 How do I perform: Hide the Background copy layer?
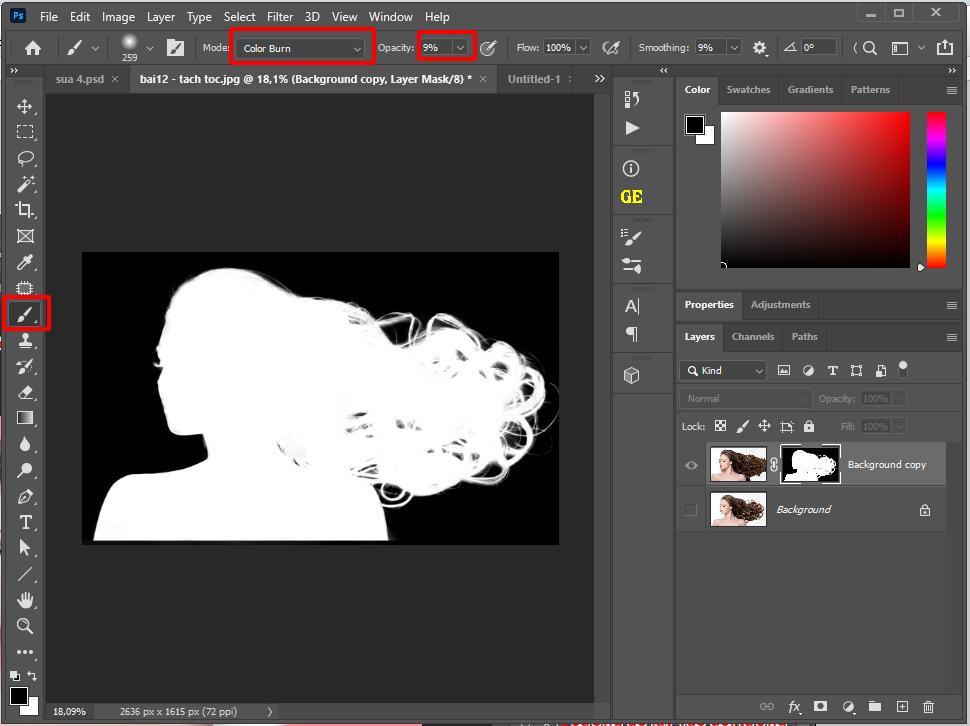(x=690, y=464)
